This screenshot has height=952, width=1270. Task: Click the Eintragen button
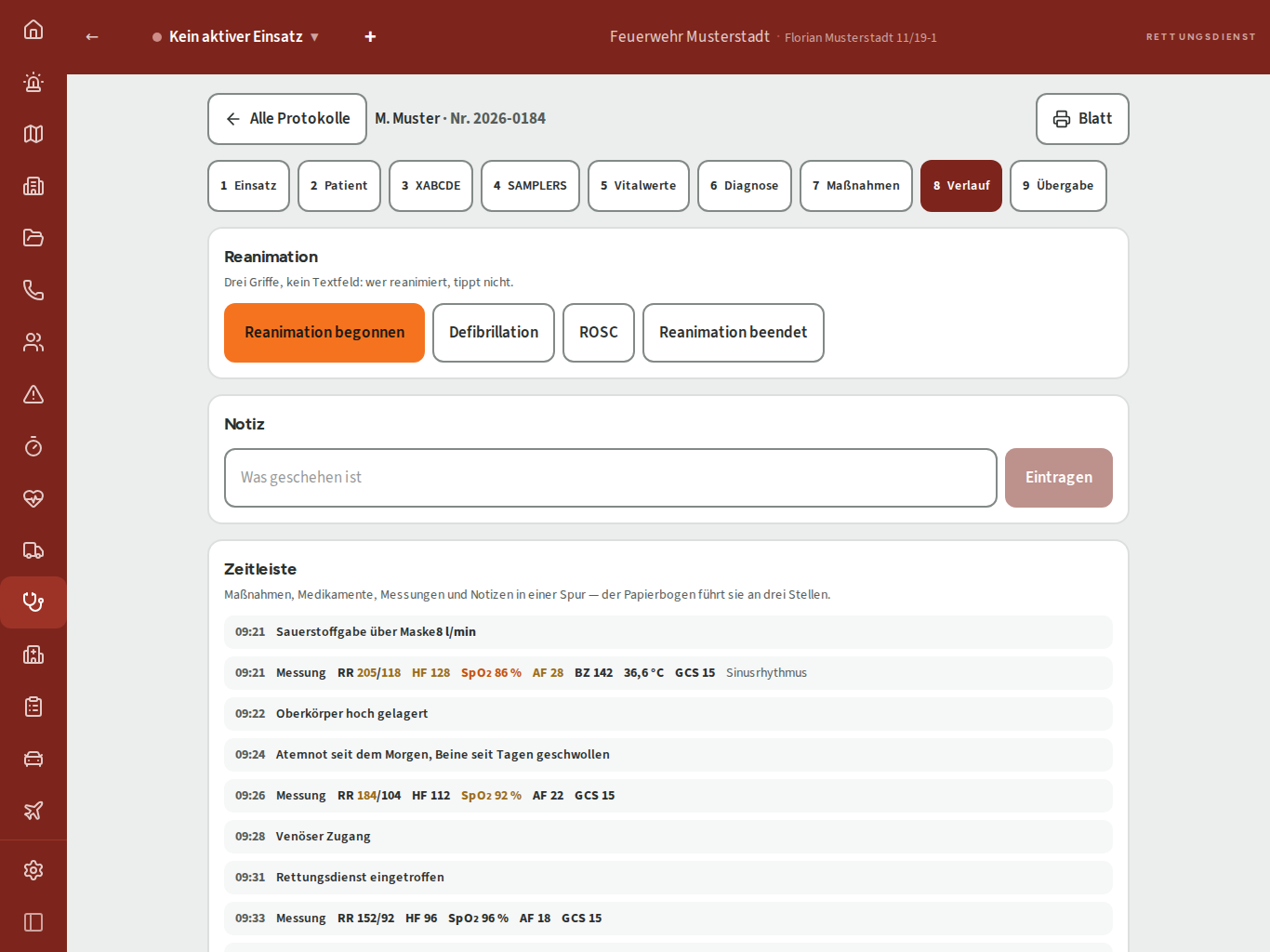pos(1059,478)
